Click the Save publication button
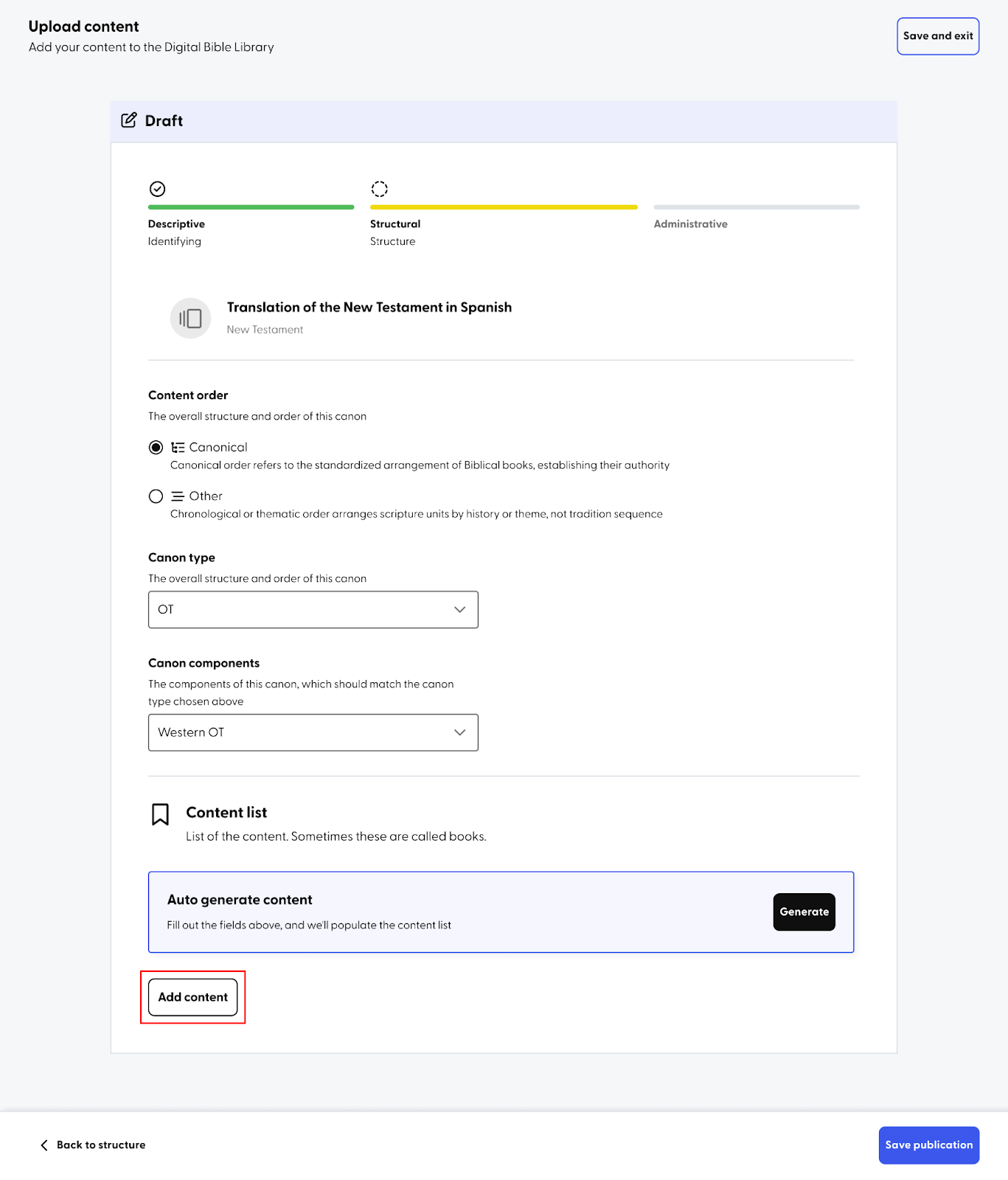Screen dimensions: 1008x1180 (929, 1145)
